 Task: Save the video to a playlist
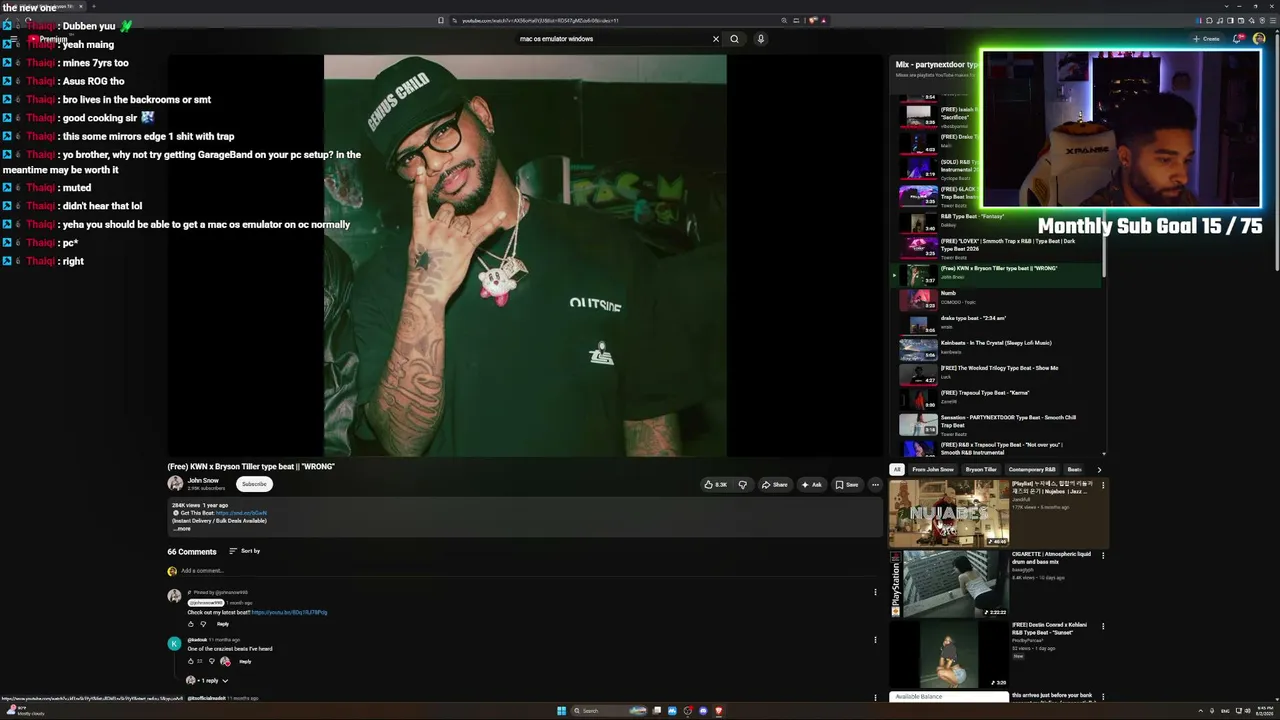click(847, 485)
